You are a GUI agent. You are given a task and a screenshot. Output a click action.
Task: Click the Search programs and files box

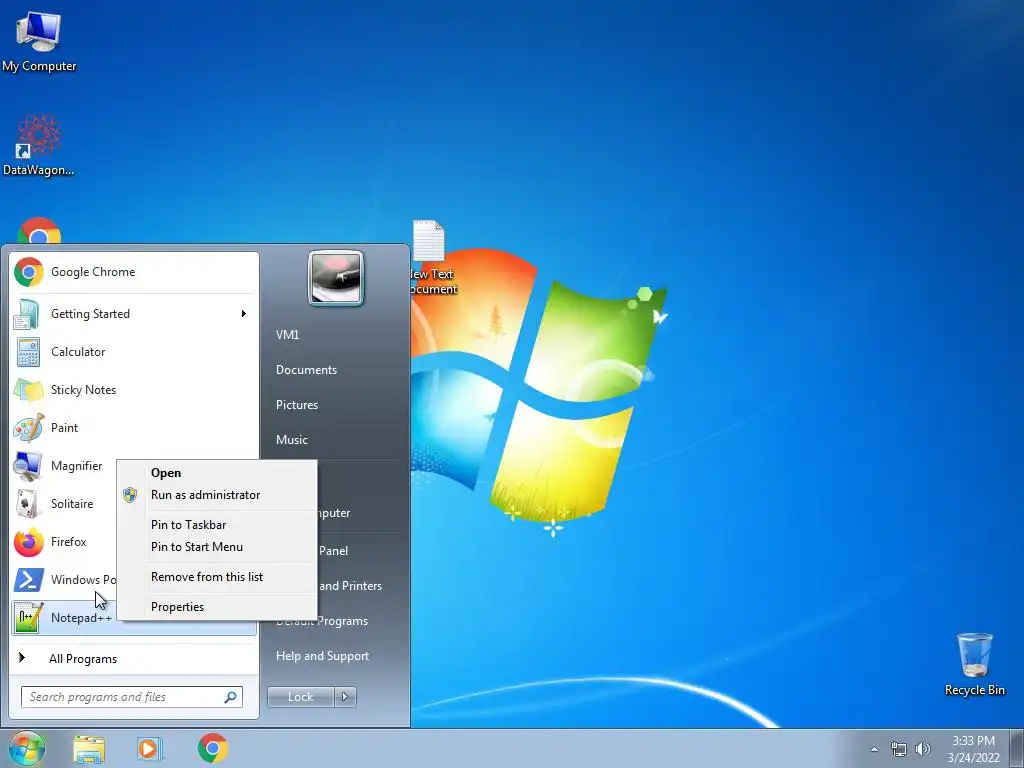point(131,697)
